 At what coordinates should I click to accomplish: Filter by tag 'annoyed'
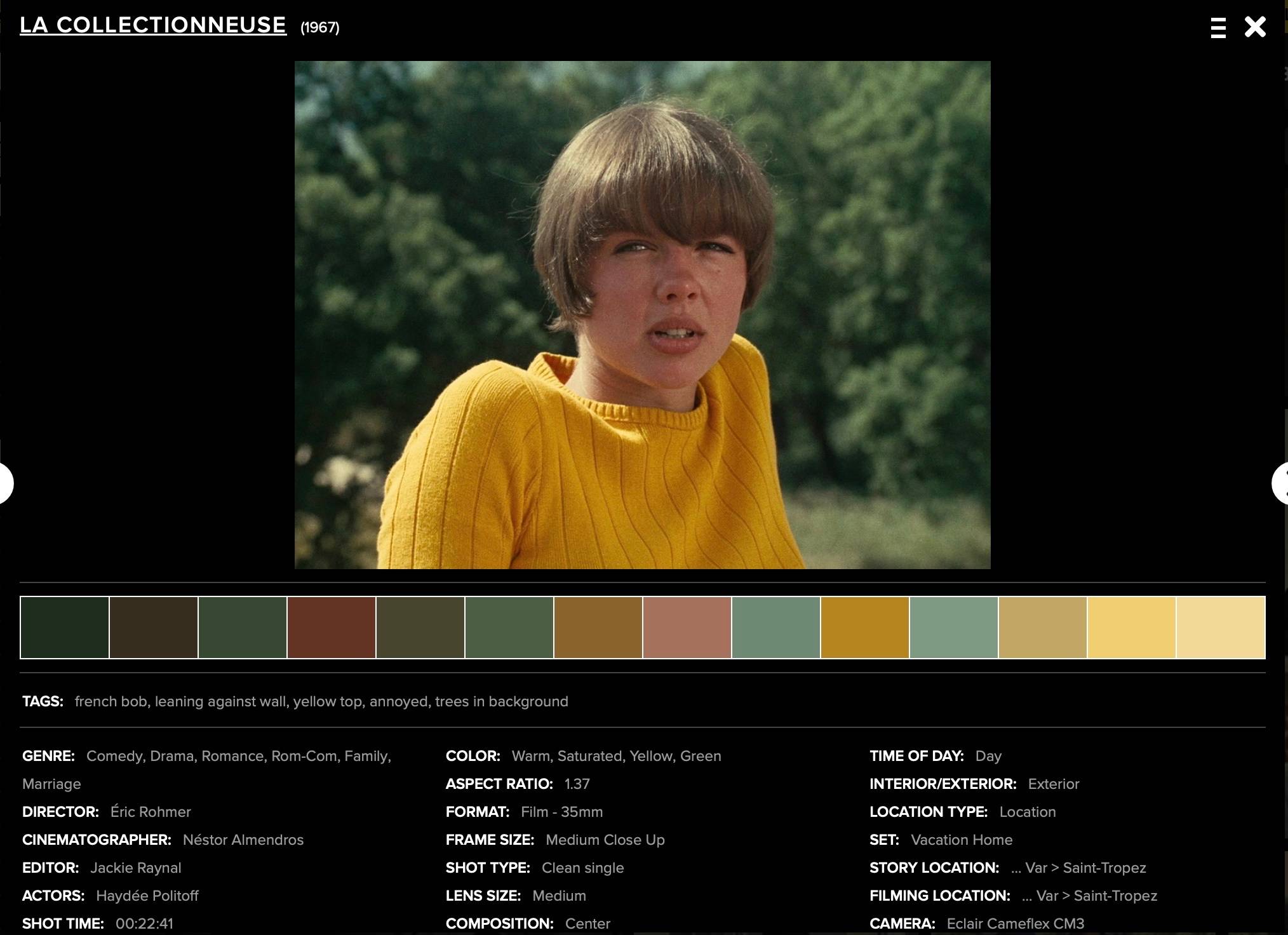[x=398, y=701]
